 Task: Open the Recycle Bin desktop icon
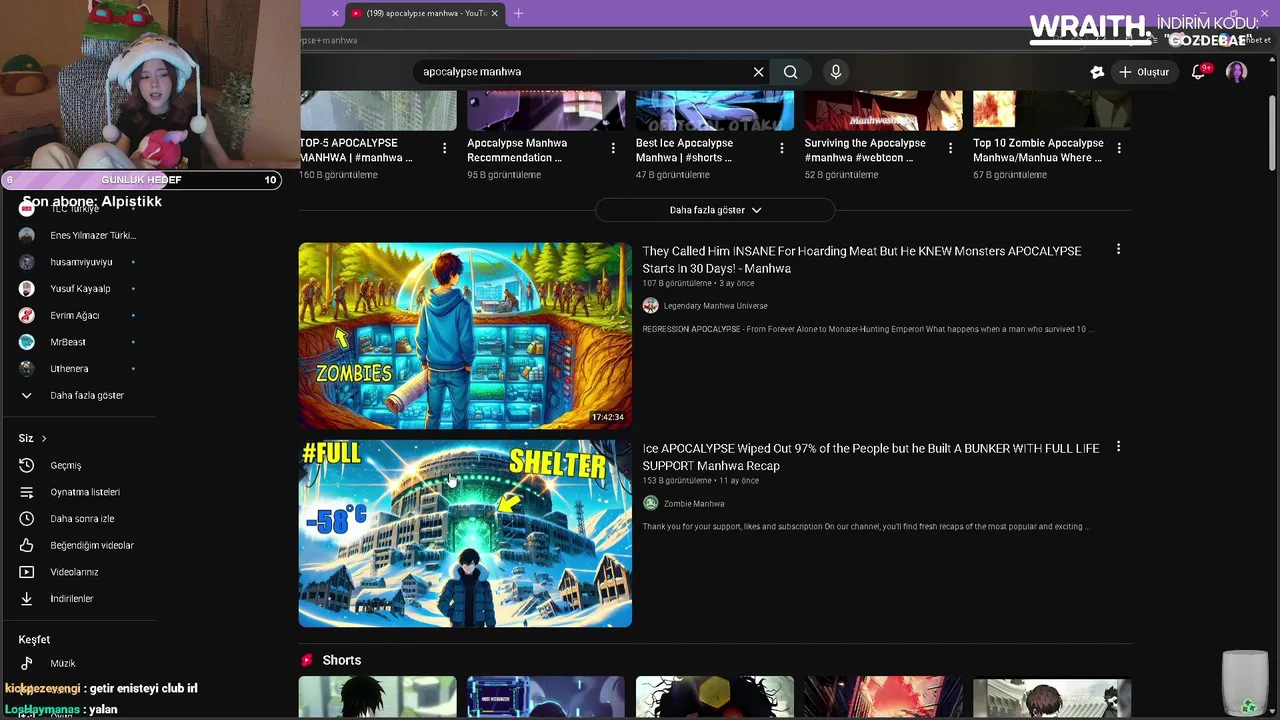tap(1245, 683)
